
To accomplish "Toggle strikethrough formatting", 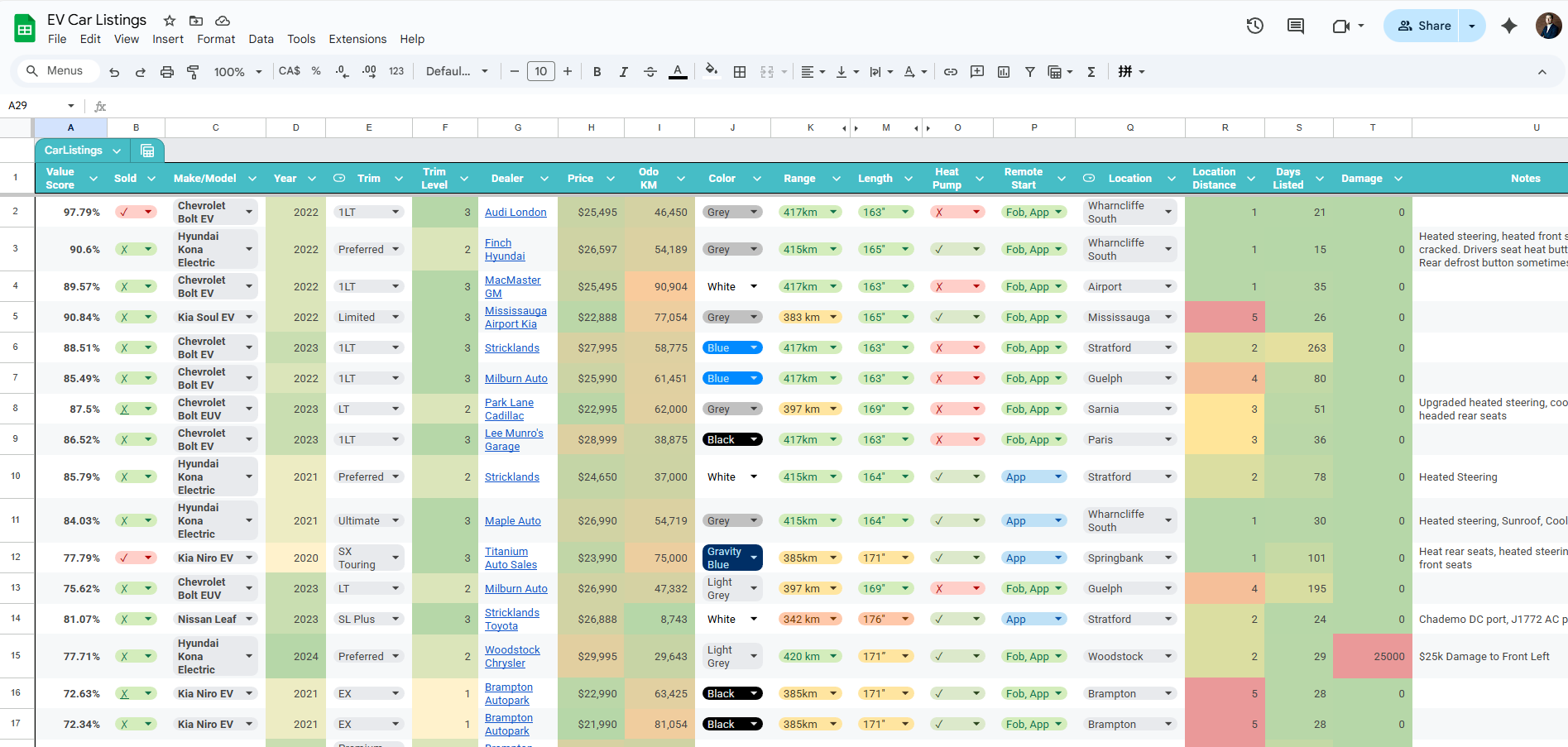I will coord(650,71).
